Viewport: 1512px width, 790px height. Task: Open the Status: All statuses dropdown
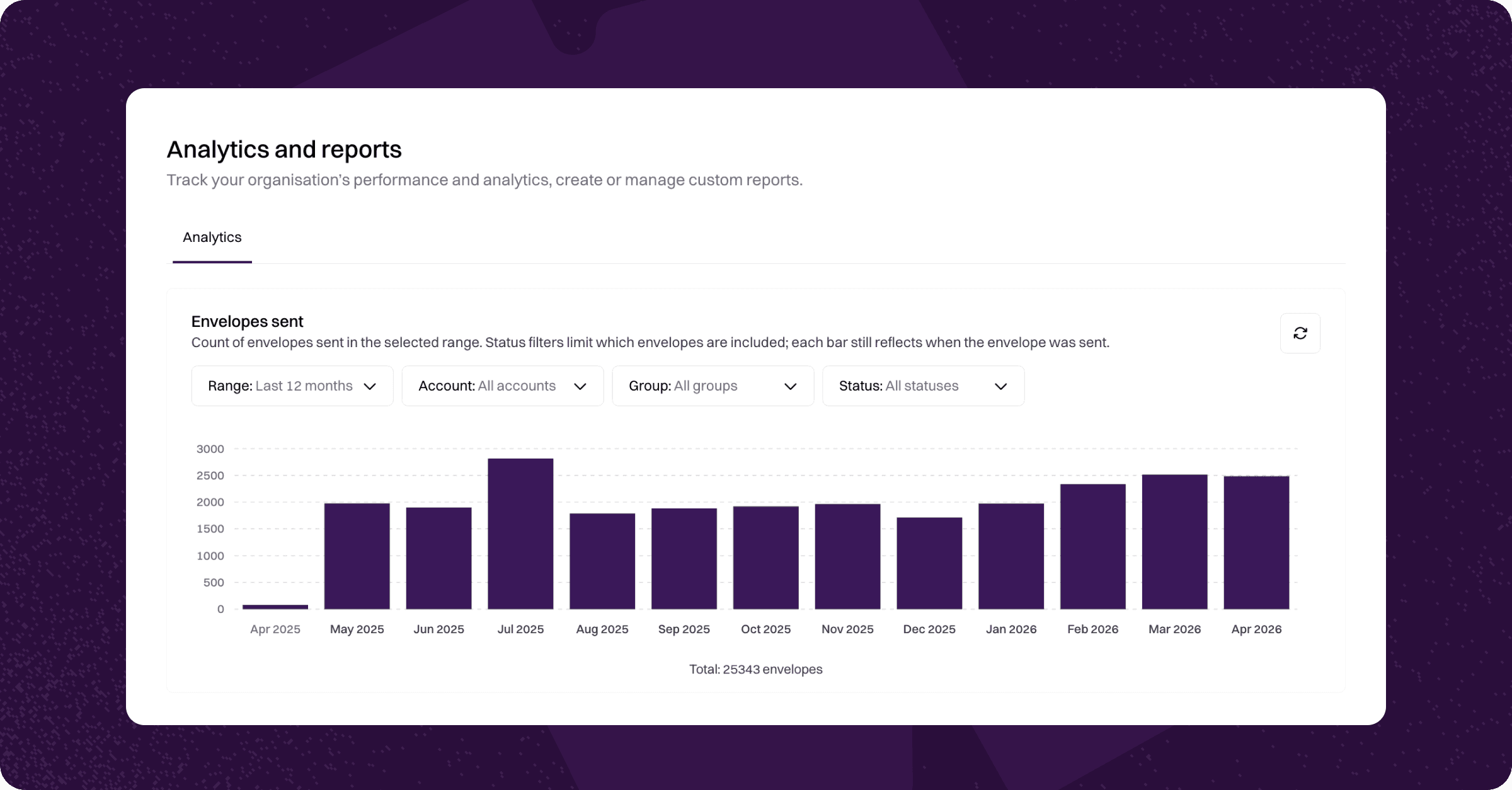924,386
